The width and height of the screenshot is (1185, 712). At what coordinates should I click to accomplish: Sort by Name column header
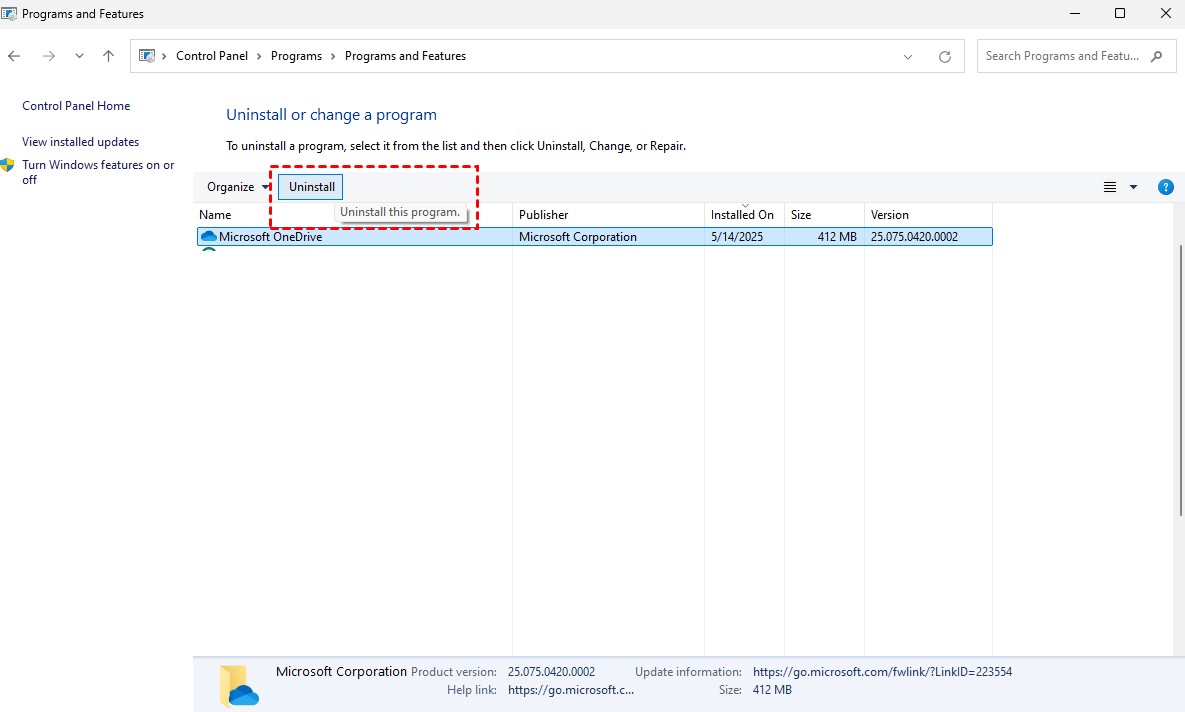215,215
